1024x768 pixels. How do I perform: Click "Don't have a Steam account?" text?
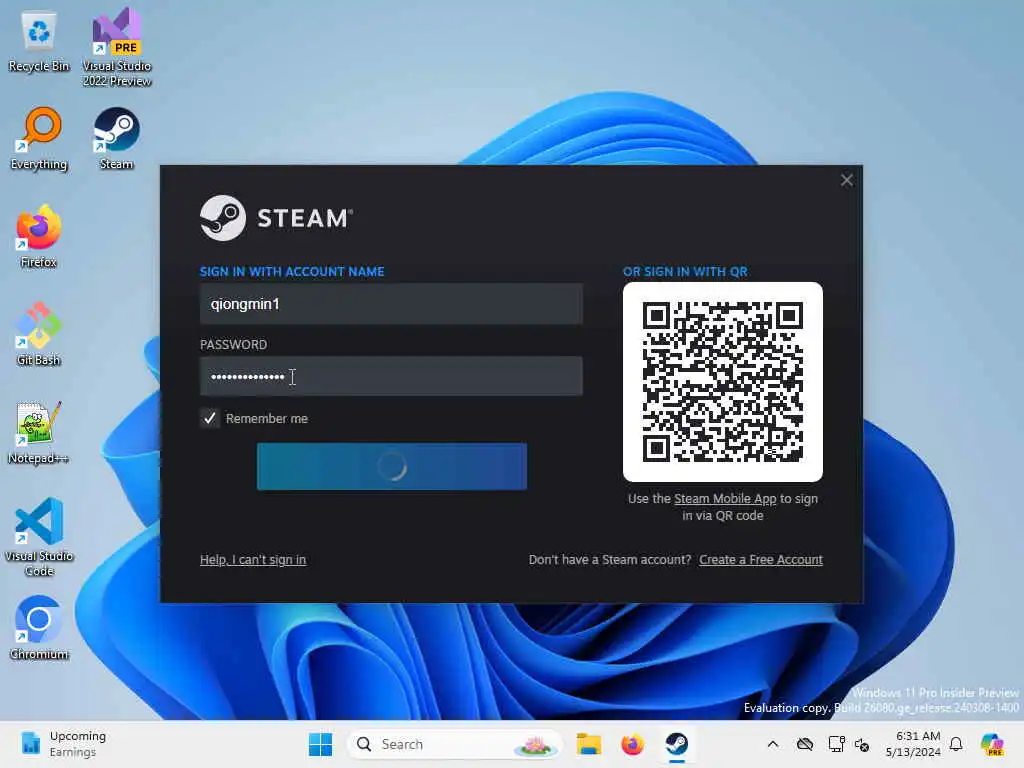(x=610, y=560)
